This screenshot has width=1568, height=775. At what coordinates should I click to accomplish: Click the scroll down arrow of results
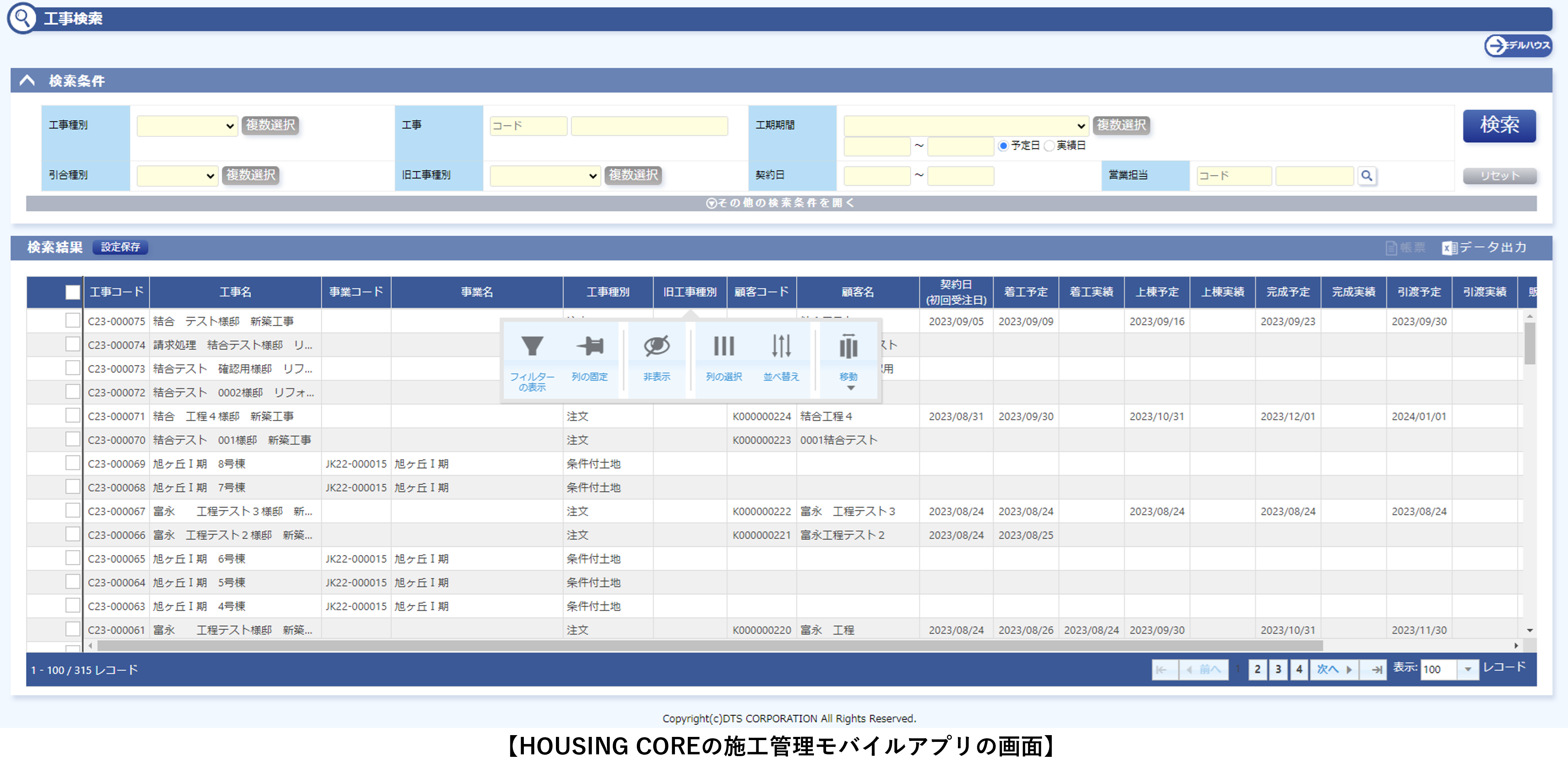(1530, 631)
